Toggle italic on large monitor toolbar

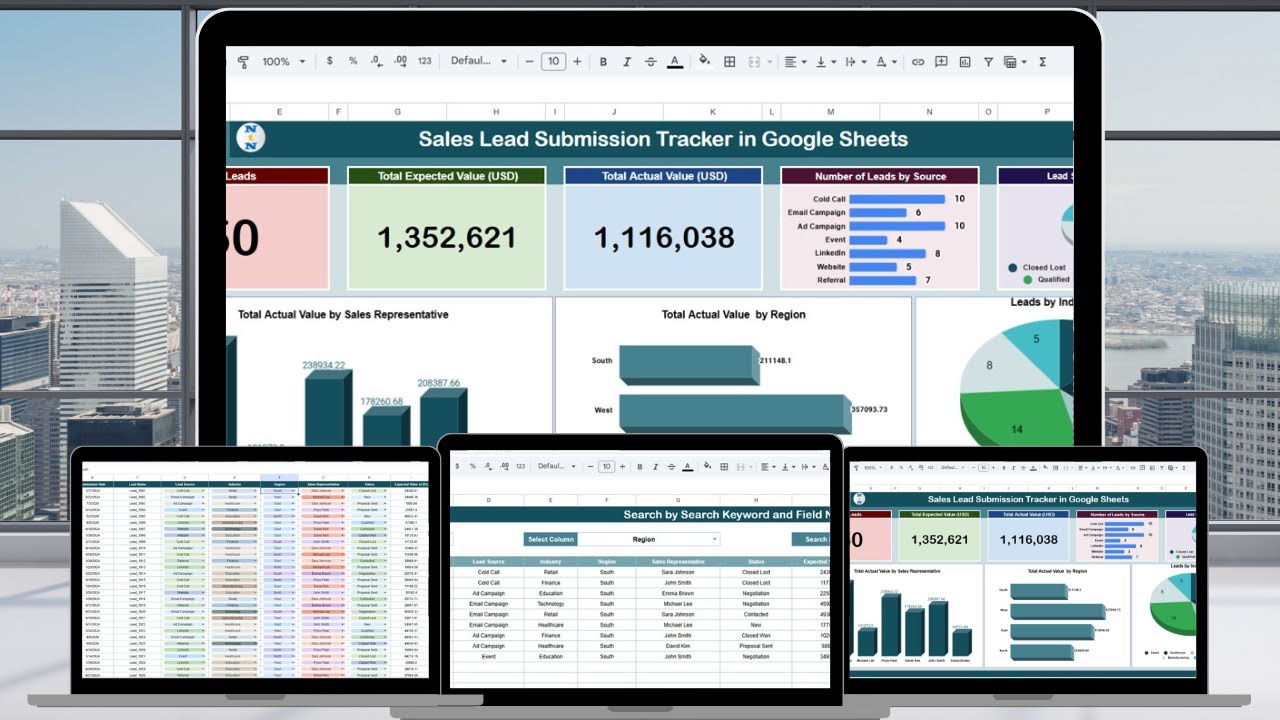click(627, 62)
